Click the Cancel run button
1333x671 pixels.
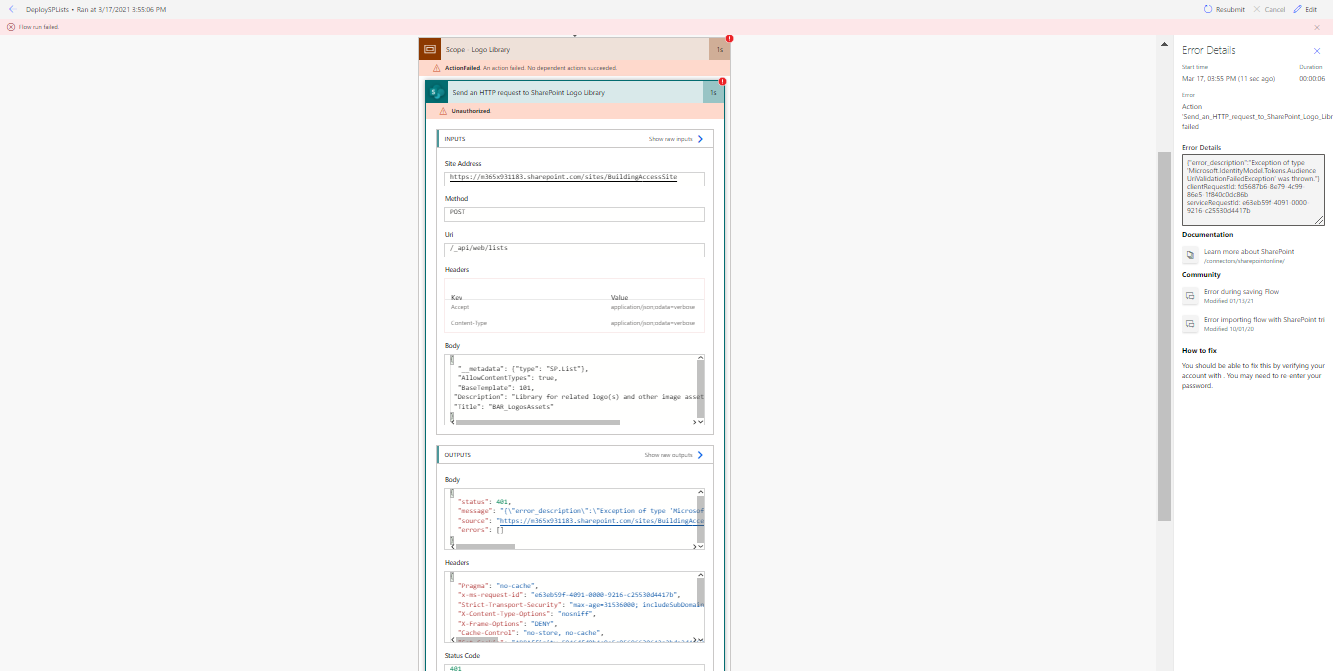pyautogui.click(x=1269, y=9)
